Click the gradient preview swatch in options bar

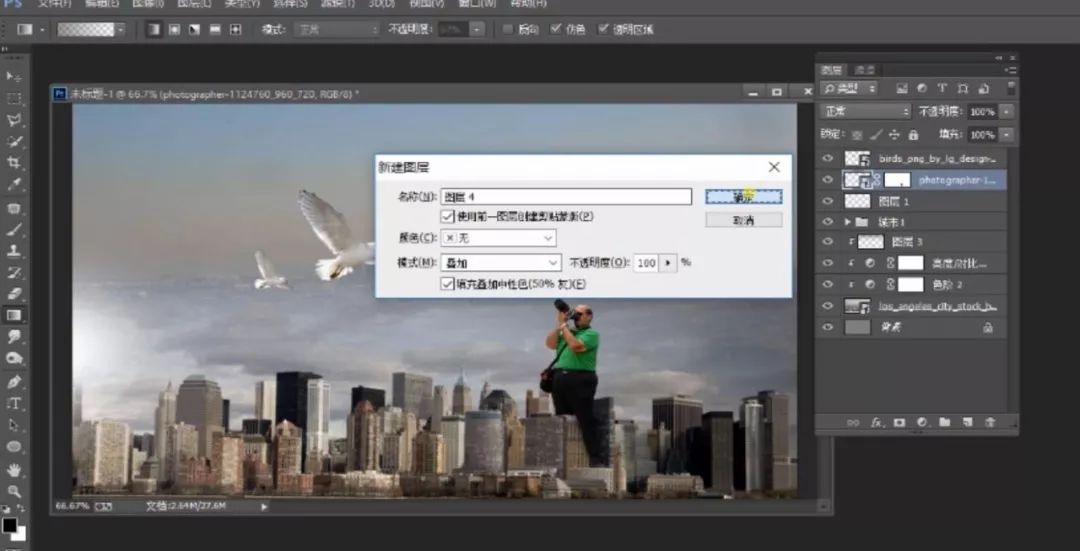pos(86,30)
